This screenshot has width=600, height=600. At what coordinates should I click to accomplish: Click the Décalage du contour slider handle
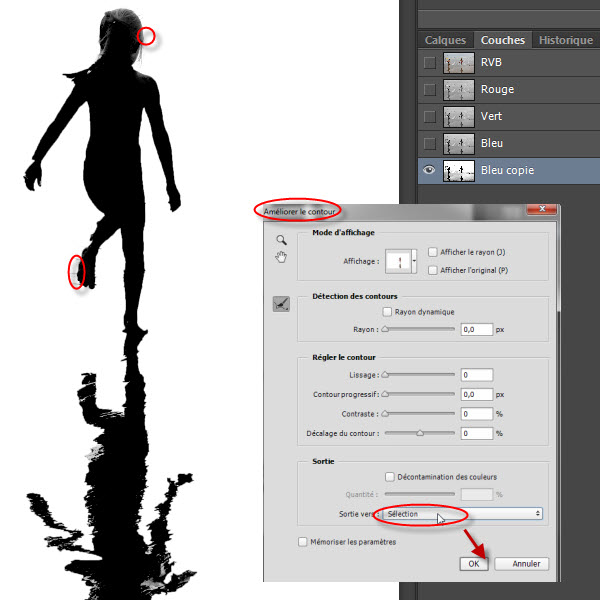coord(420,433)
